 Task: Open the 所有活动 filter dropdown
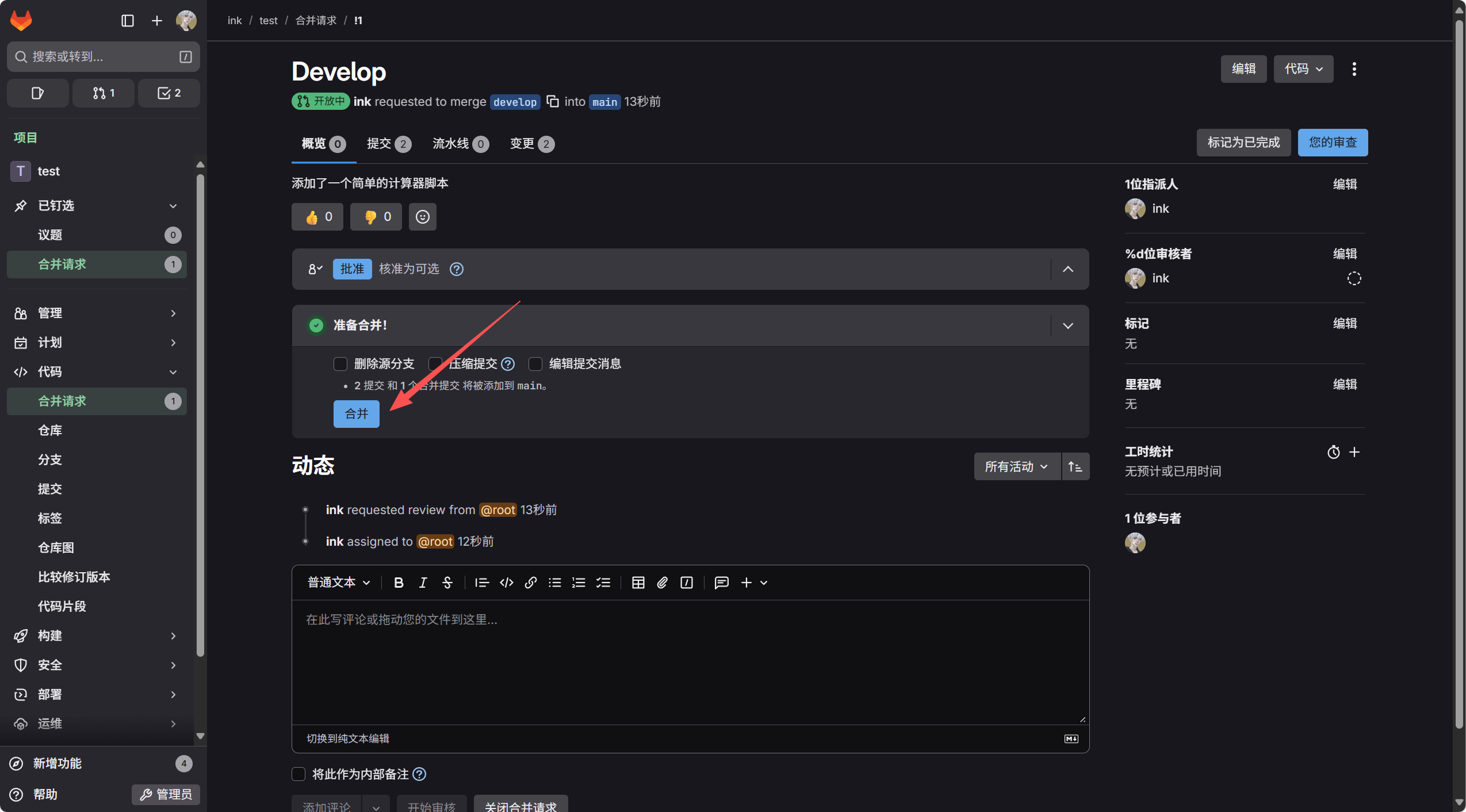tap(1016, 466)
